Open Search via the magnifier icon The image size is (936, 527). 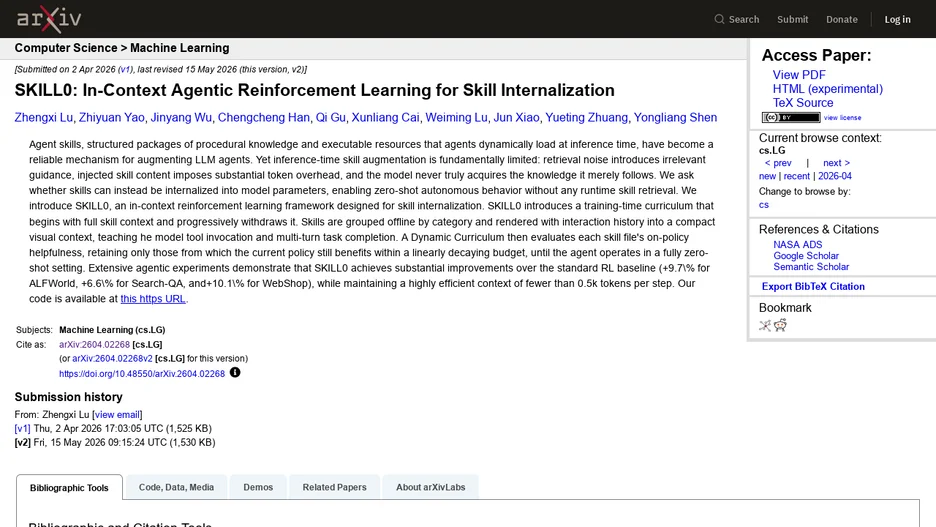click(x=719, y=19)
